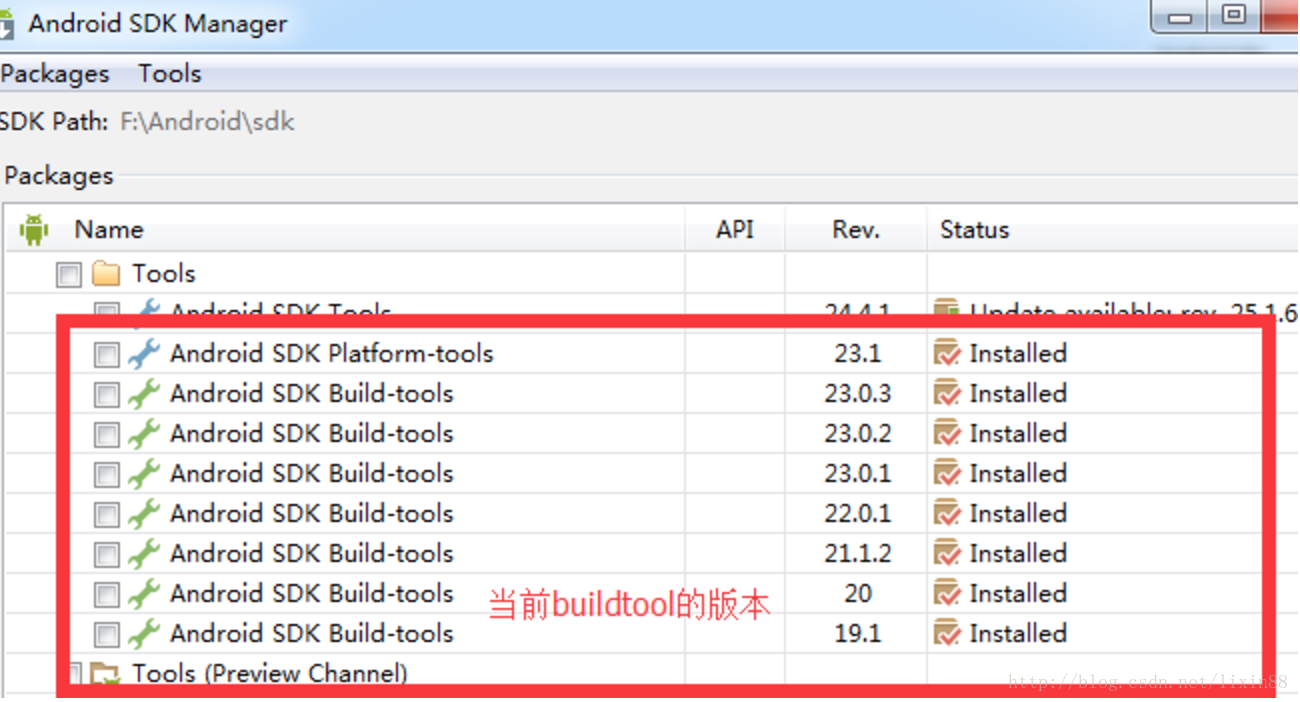Click the green wrench icon beside Build-tools 23.0.3
Viewport: 1300px width, 702px height.
pyautogui.click(x=146, y=393)
